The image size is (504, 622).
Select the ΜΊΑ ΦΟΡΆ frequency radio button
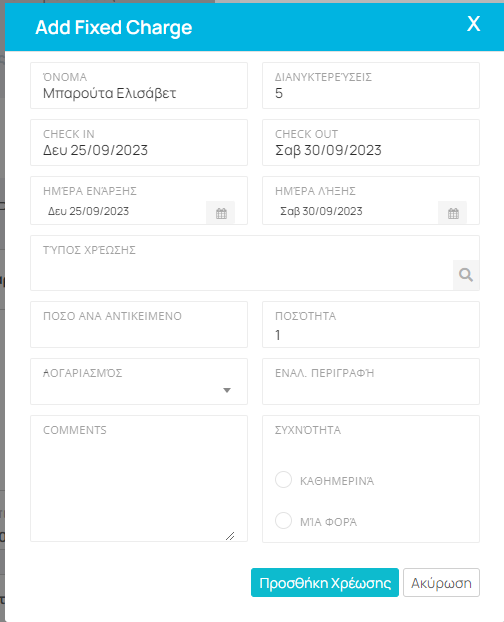284,520
